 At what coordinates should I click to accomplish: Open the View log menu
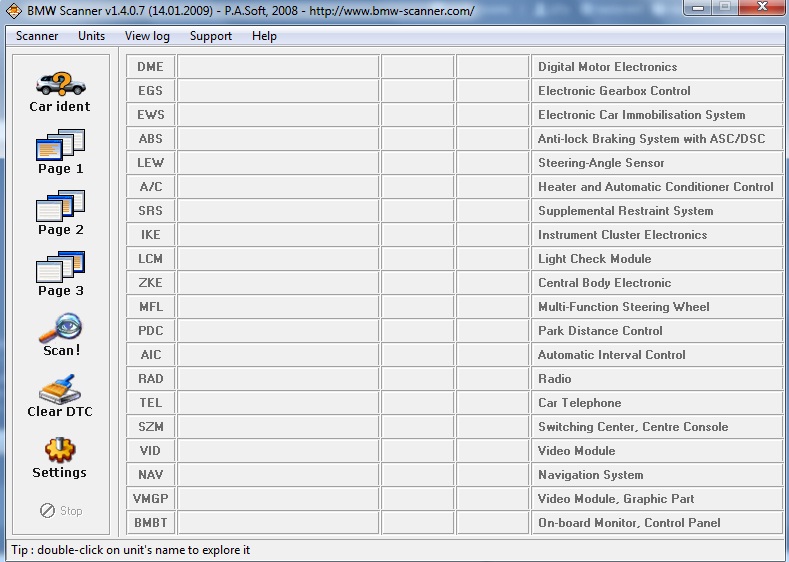click(x=147, y=36)
